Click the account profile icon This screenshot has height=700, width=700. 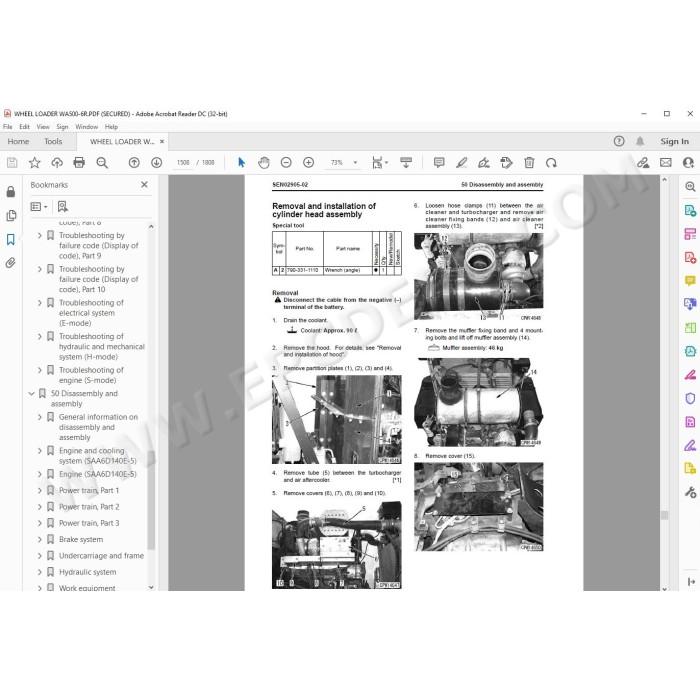[688, 163]
